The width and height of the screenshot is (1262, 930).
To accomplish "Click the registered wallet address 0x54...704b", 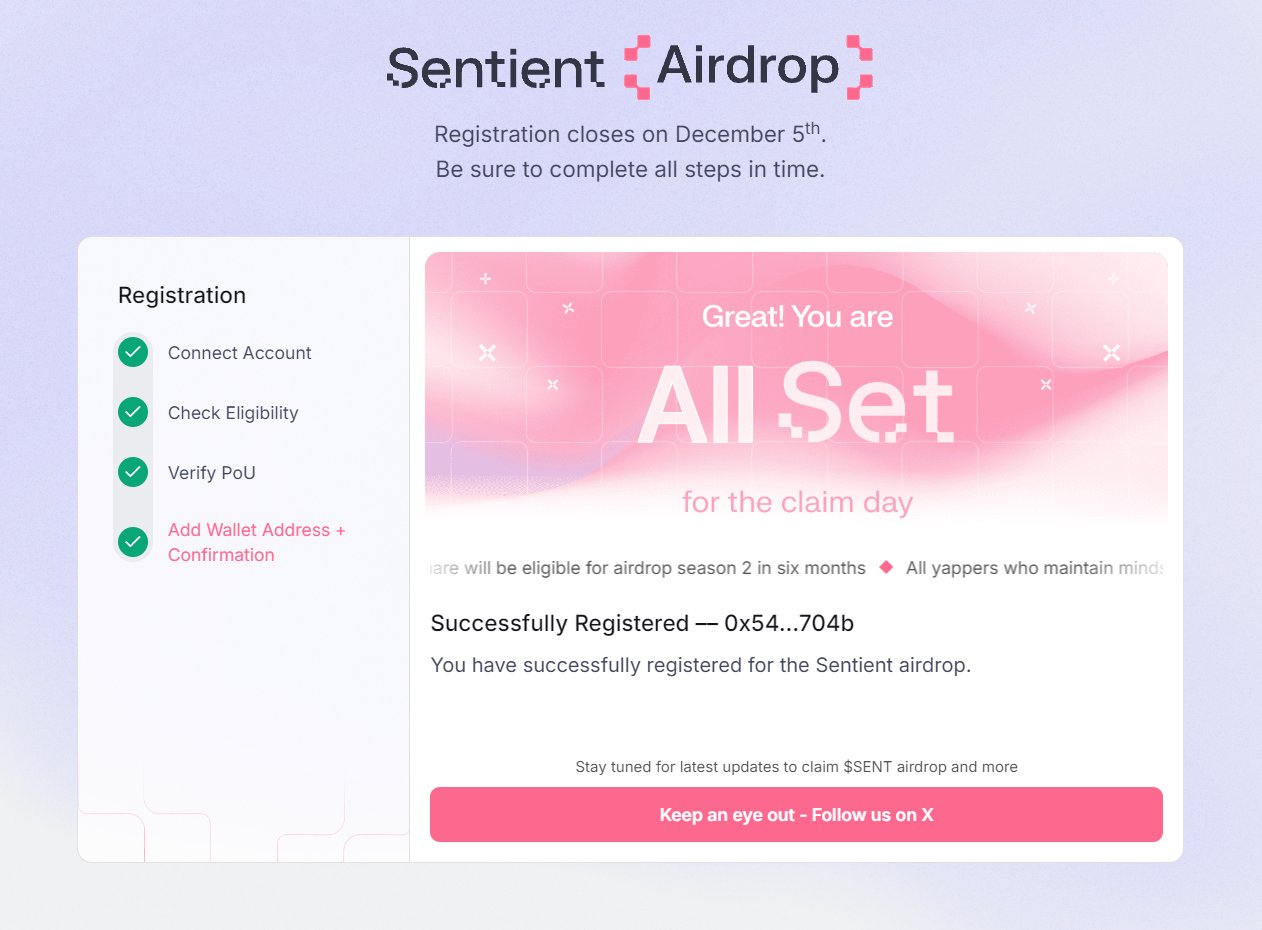I will (x=789, y=624).
